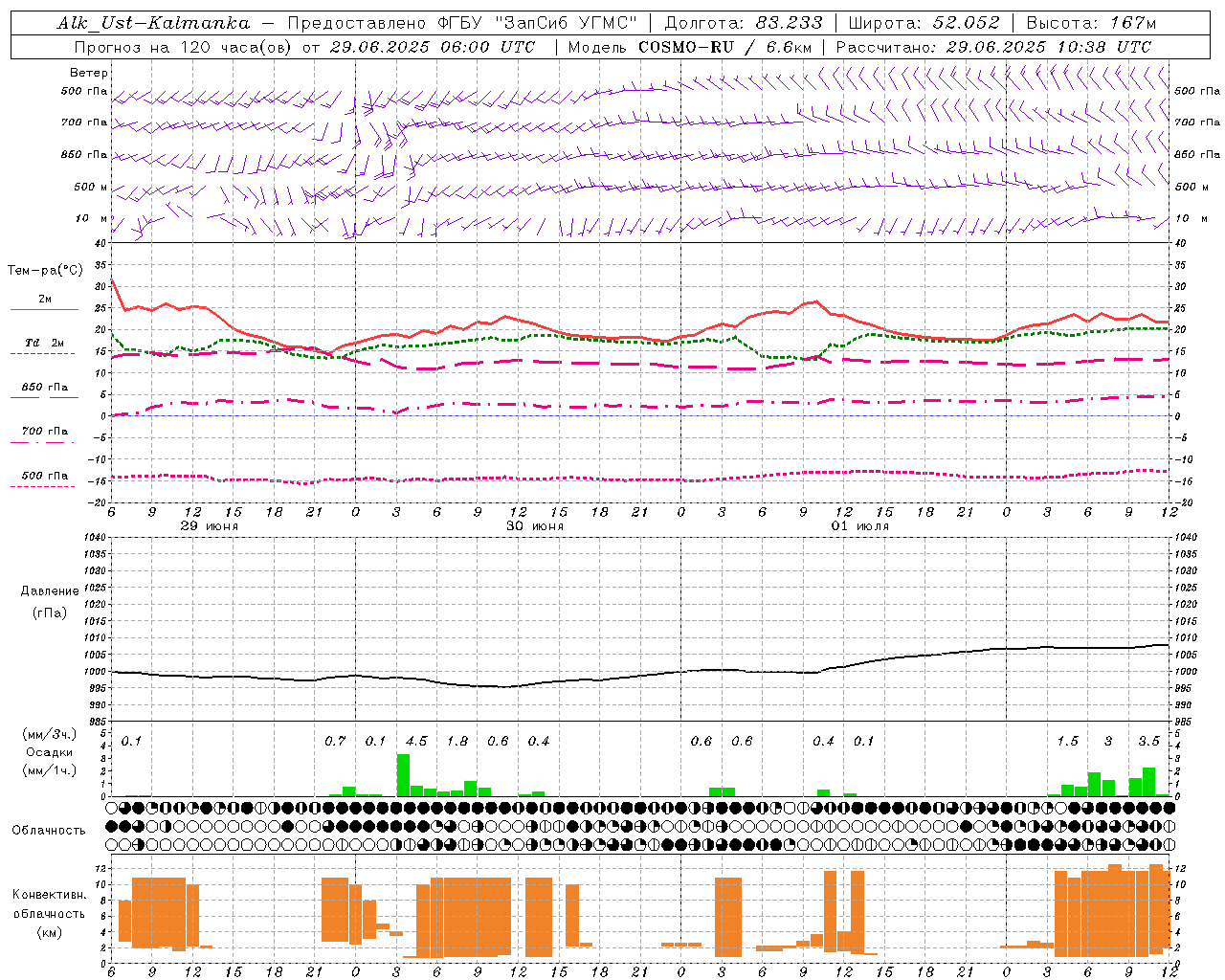
Task: Click the 850 гПа temperature legend entry
Action: tap(44, 388)
